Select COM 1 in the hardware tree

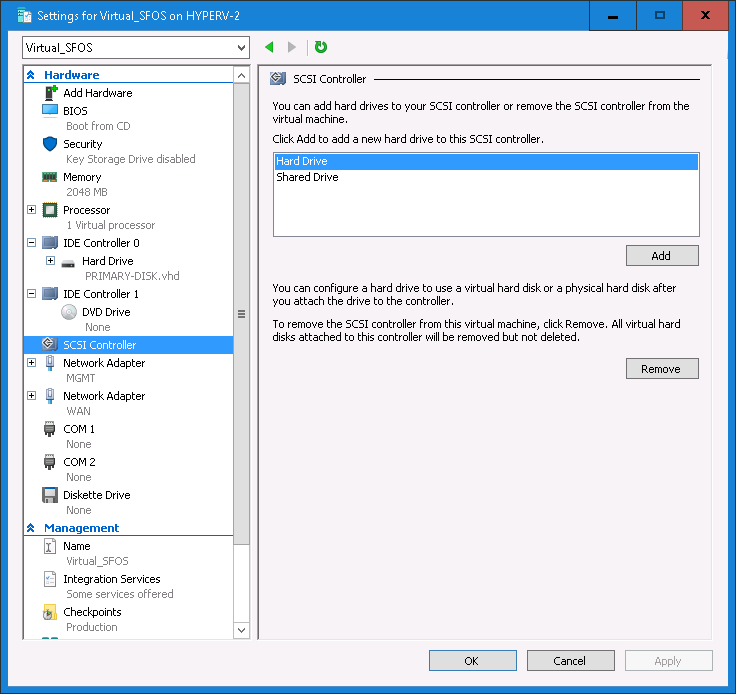[x=79, y=429]
